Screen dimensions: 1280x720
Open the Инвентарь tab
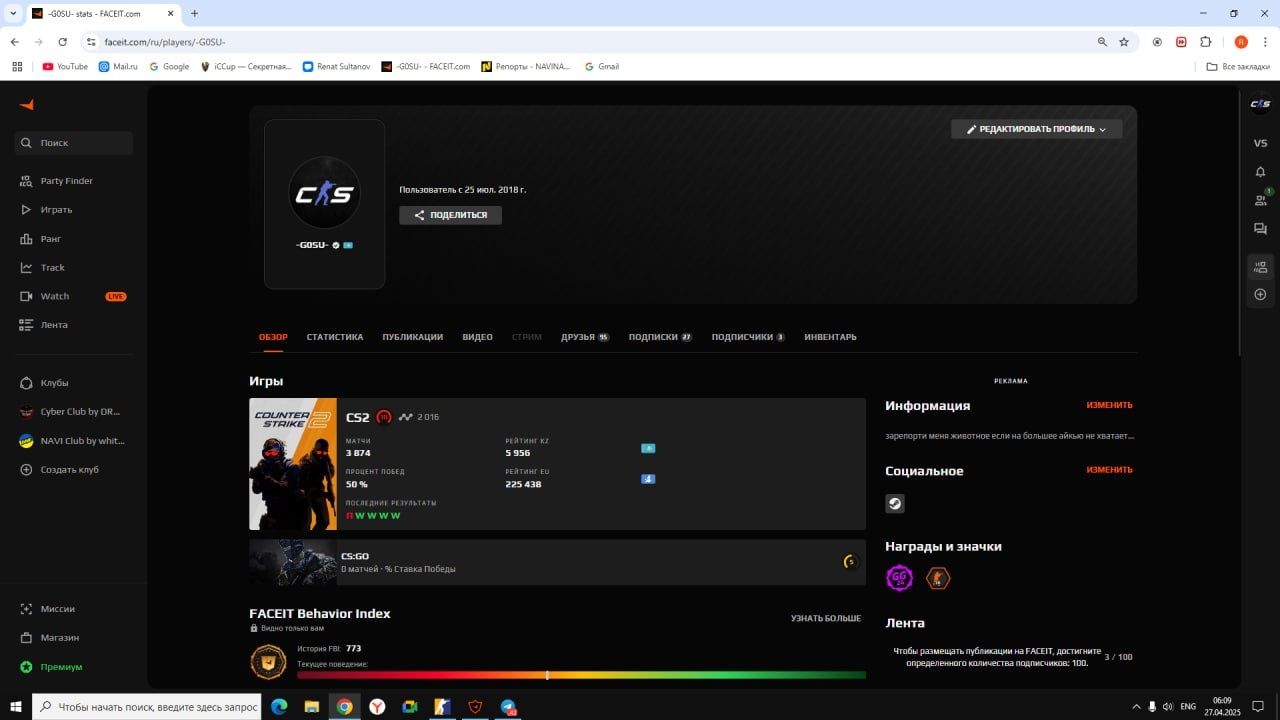(x=830, y=337)
